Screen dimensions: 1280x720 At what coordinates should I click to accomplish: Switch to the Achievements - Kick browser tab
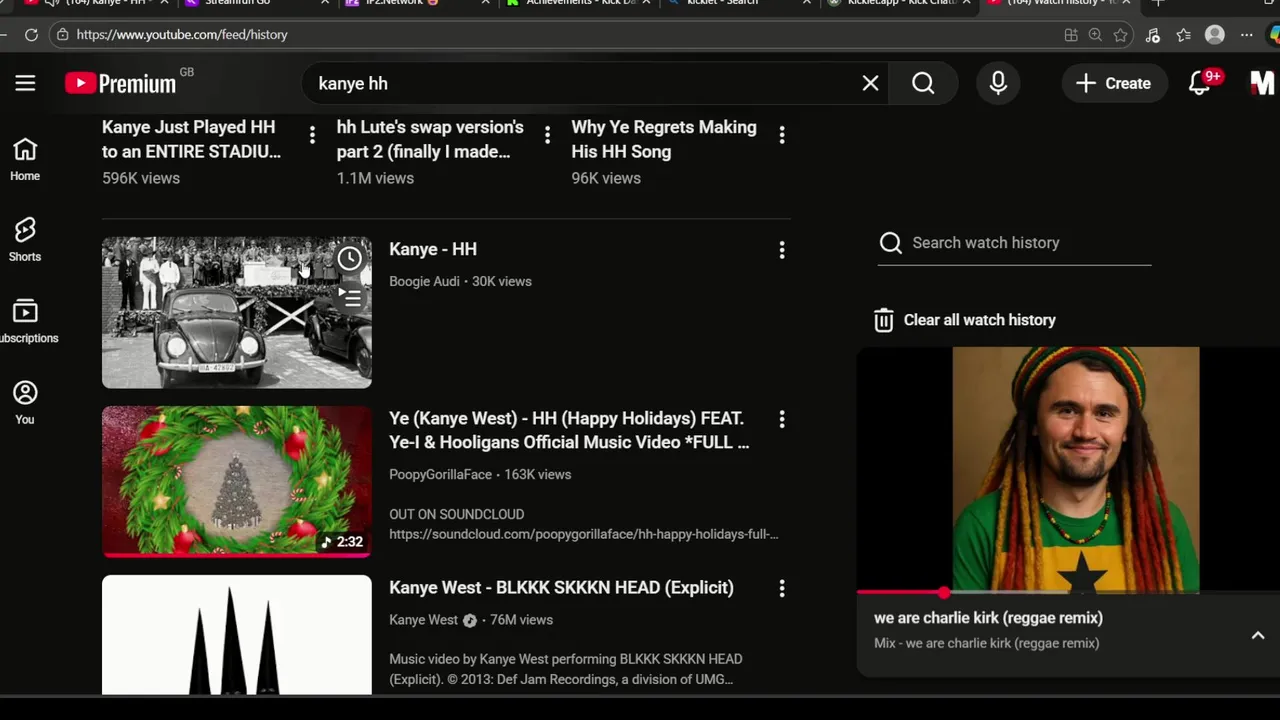coord(580,3)
